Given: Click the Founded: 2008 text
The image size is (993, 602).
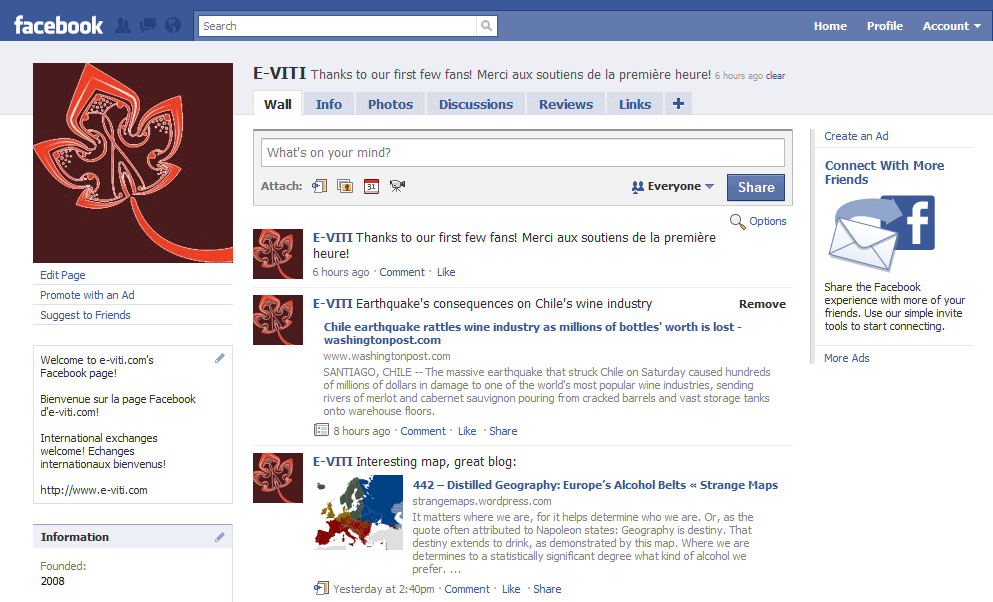Looking at the screenshot, I should pos(63,574).
